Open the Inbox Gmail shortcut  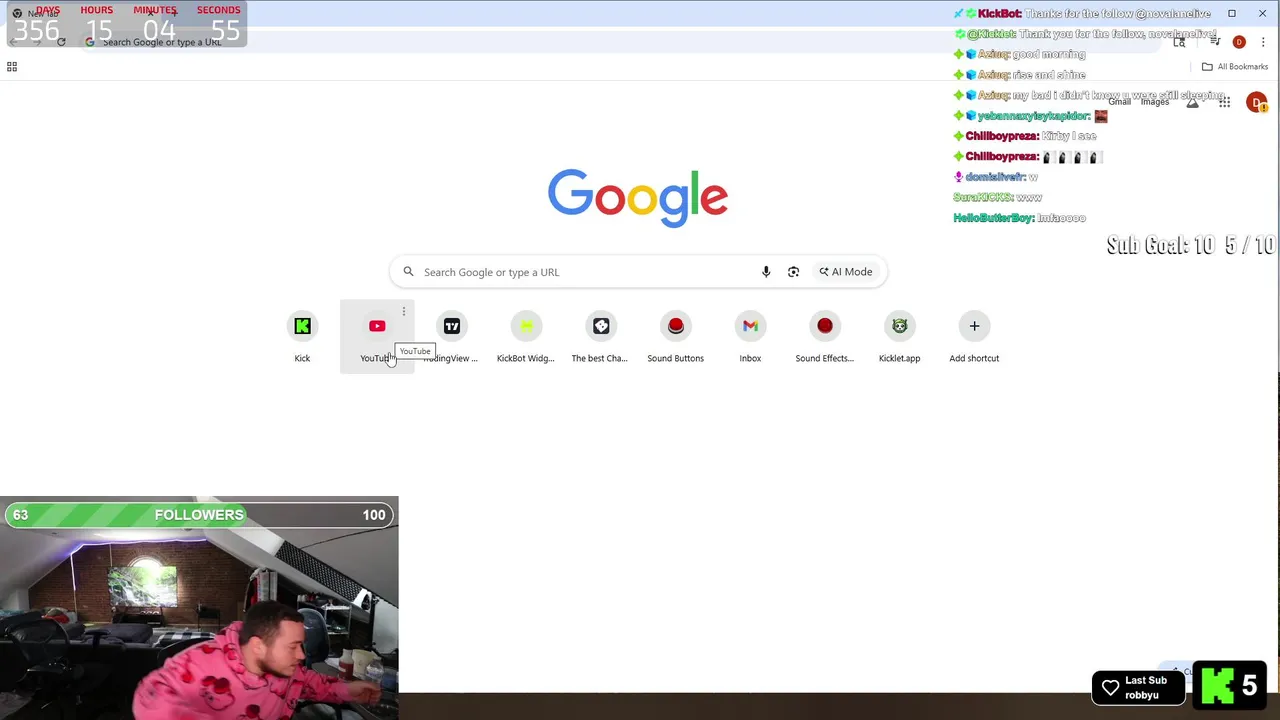pos(750,337)
